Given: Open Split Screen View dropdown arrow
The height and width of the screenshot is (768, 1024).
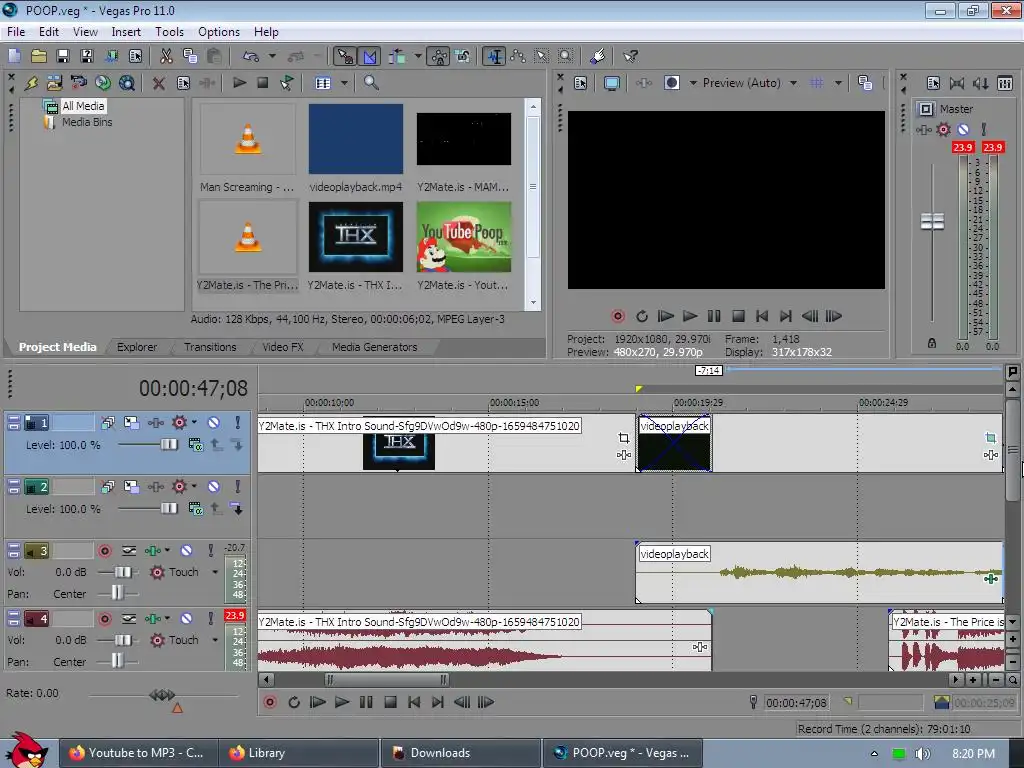Looking at the screenshot, I should [x=693, y=83].
